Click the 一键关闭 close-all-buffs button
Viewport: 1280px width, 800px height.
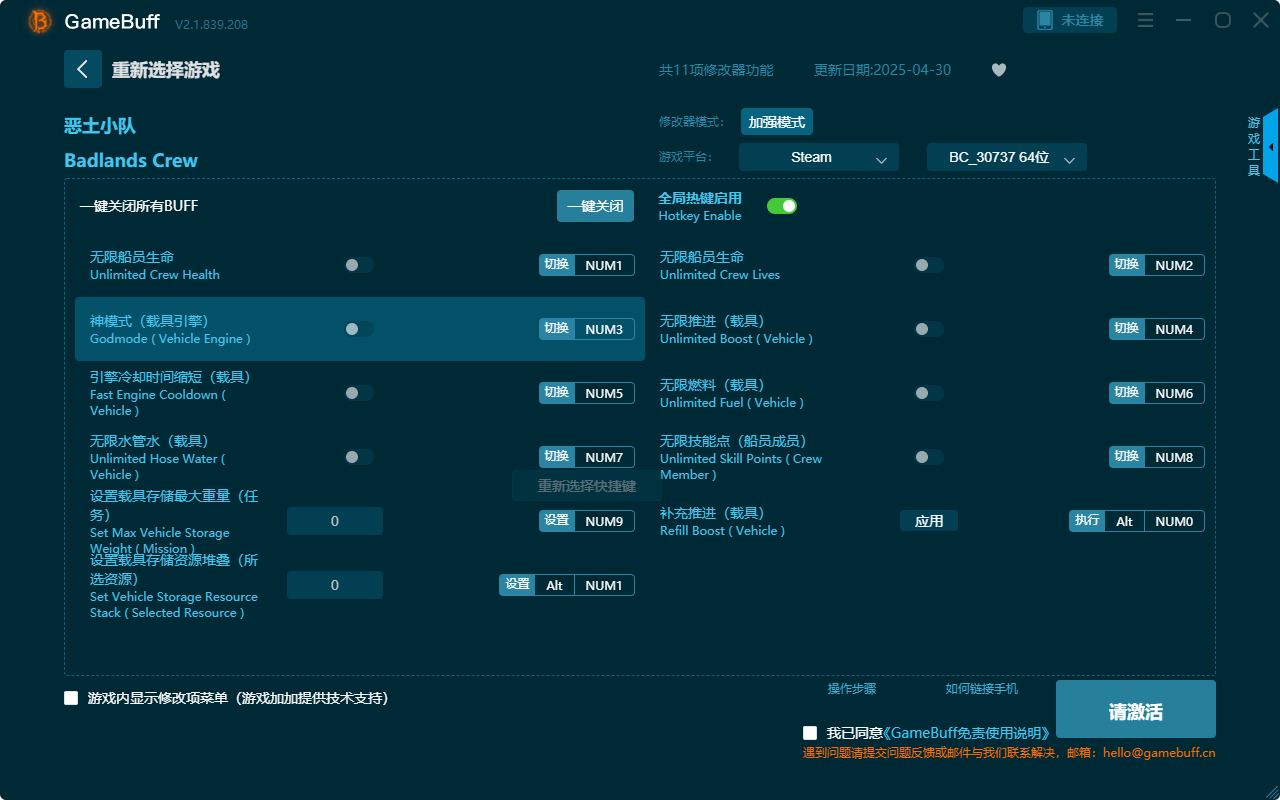(595, 205)
